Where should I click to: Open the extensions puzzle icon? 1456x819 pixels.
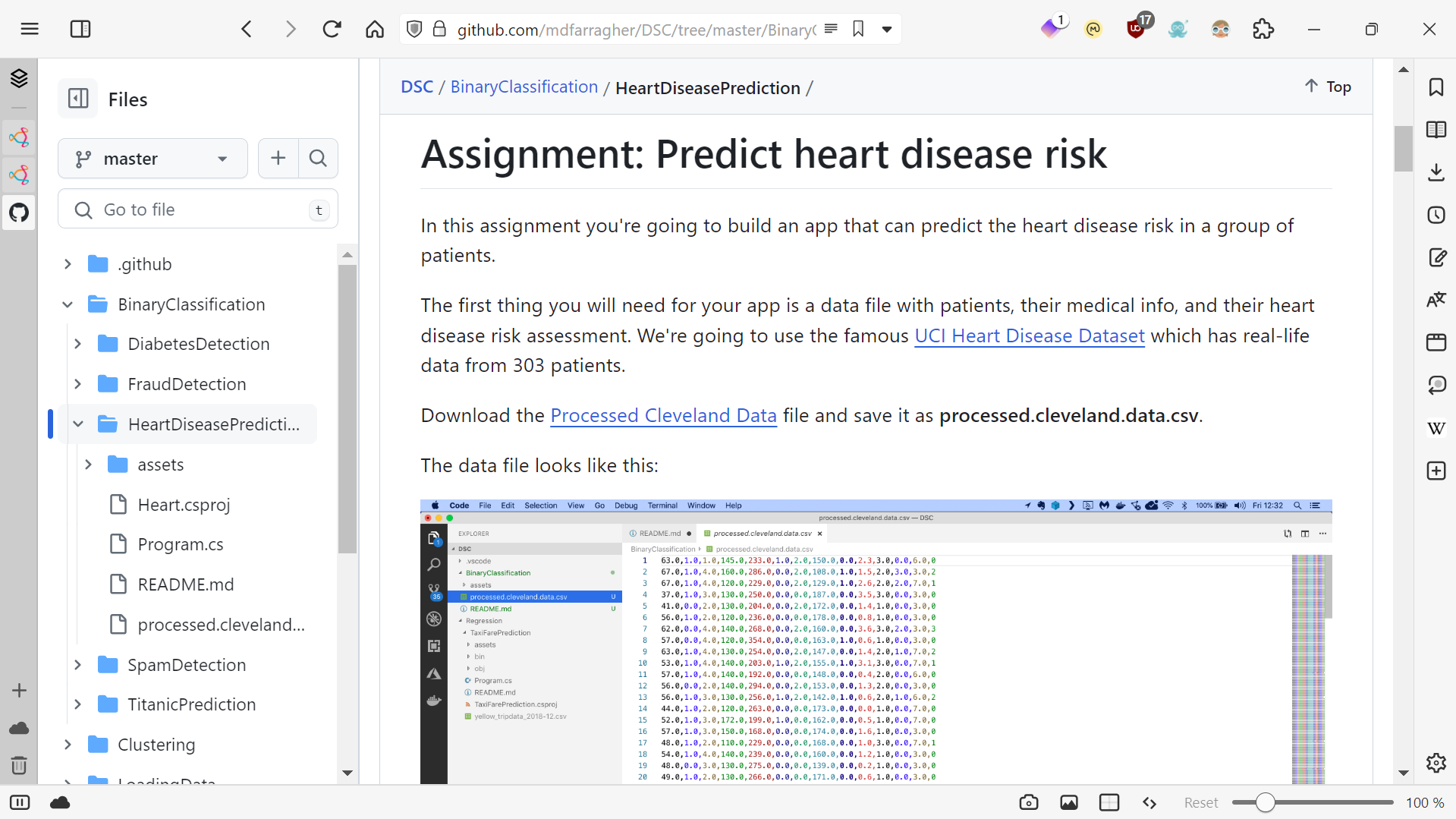(x=1263, y=30)
